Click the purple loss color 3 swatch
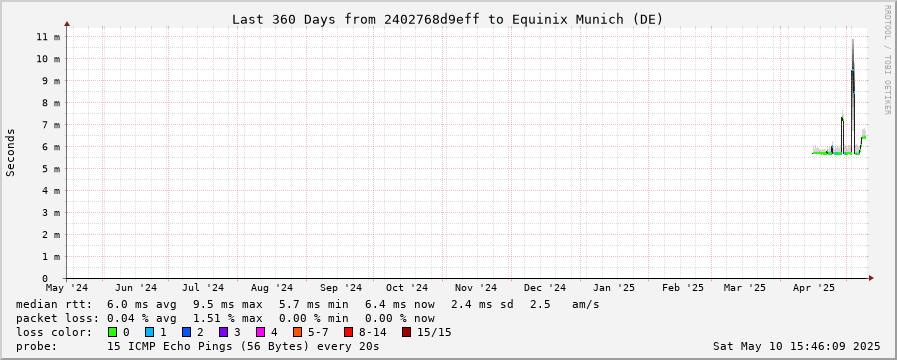Image resolution: width=897 pixels, height=360 pixels. 223,332
